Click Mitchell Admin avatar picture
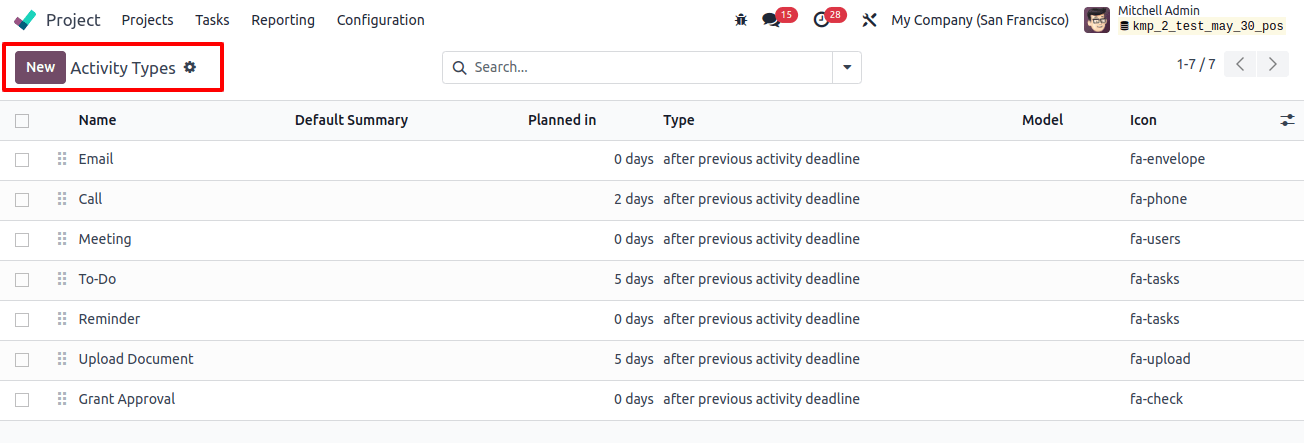This screenshot has height=443, width=1304. point(1097,20)
